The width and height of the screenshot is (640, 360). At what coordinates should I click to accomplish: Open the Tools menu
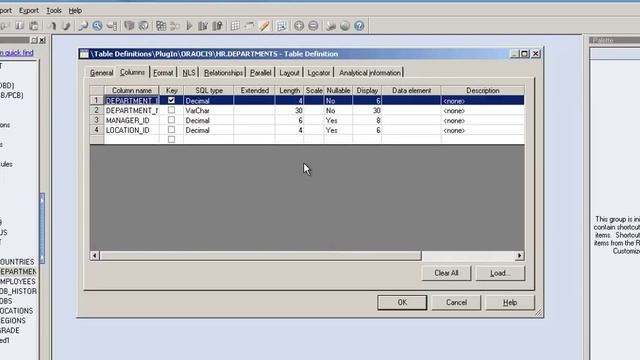pyautogui.click(x=54, y=10)
